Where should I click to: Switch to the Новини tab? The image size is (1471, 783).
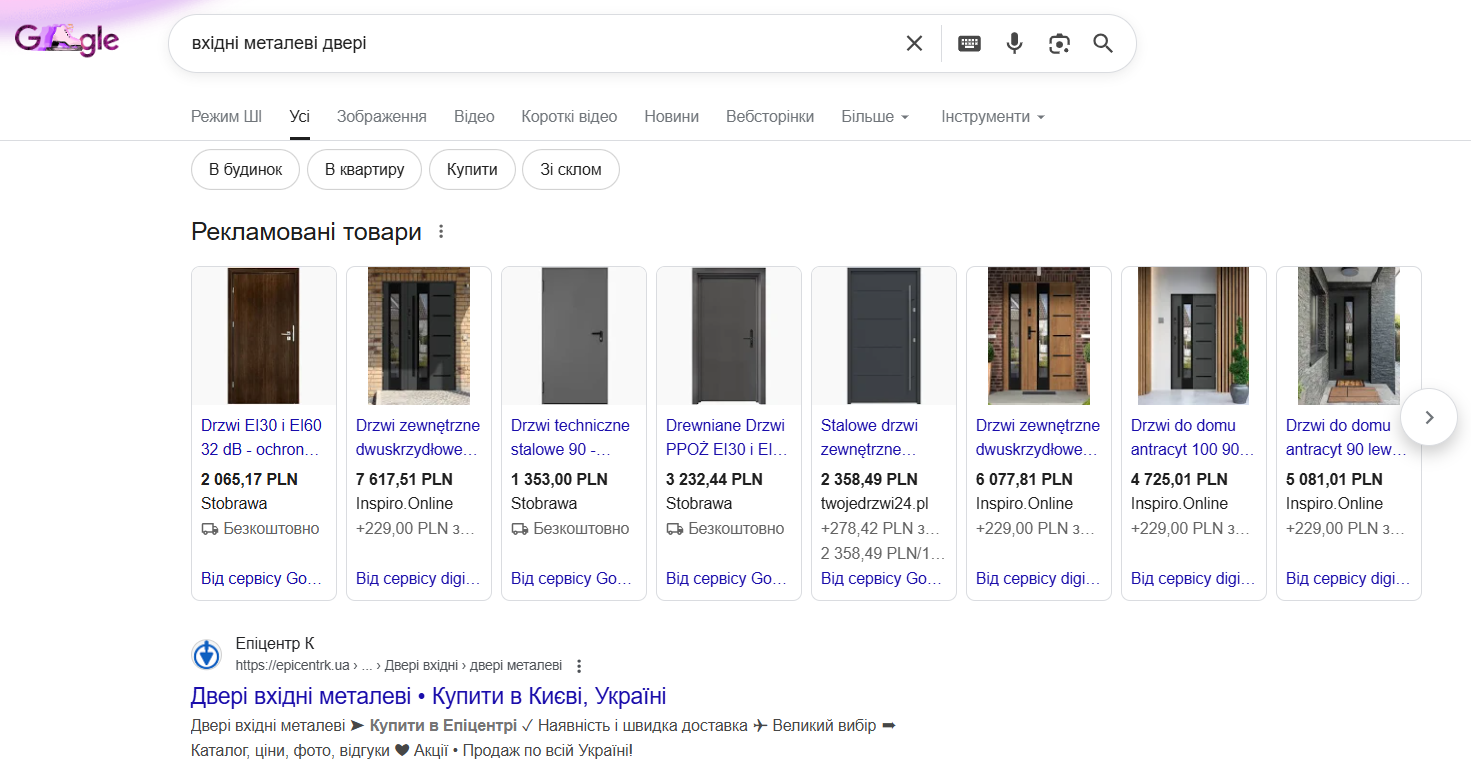click(x=671, y=117)
